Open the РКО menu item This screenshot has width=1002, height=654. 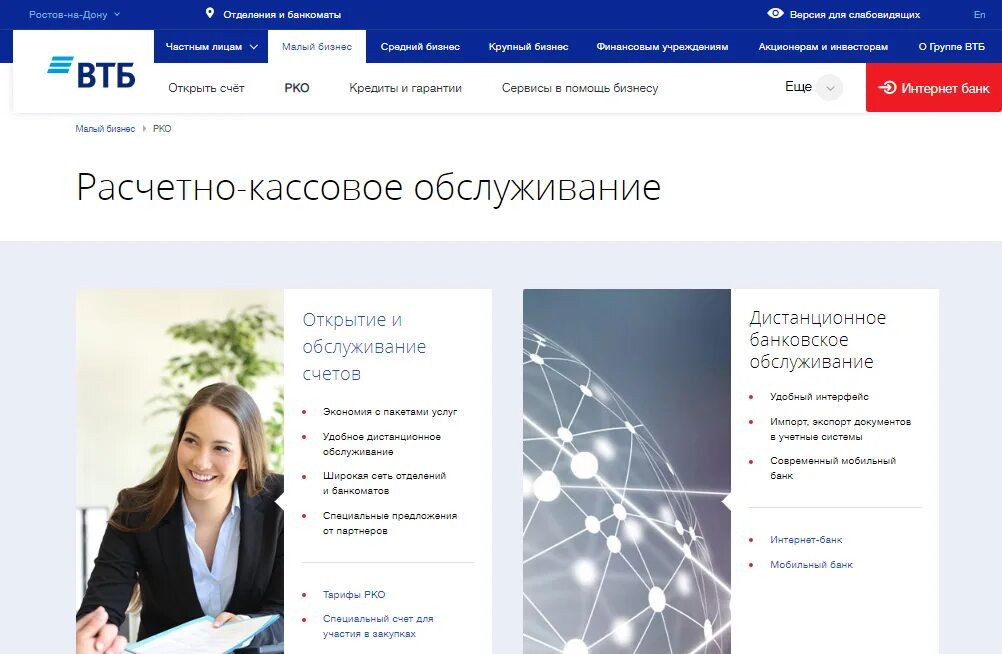click(297, 88)
